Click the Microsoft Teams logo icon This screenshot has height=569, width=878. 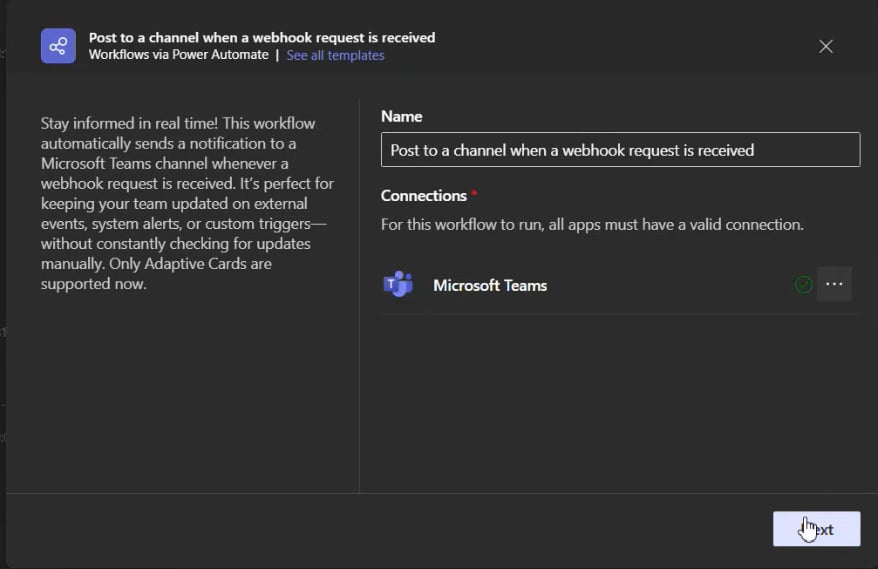point(398,284)
